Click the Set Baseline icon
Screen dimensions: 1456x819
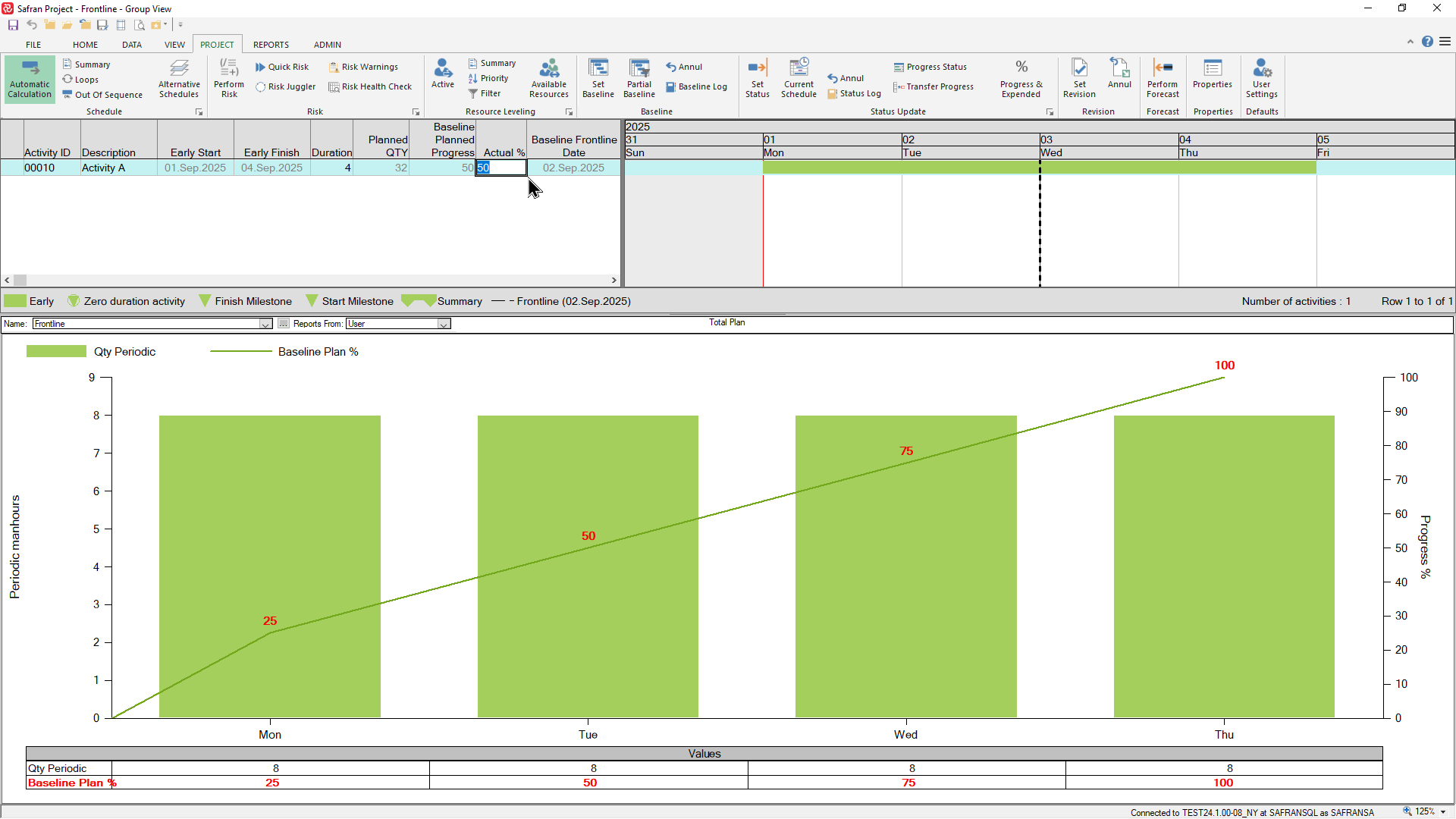(x=598, y=79)
